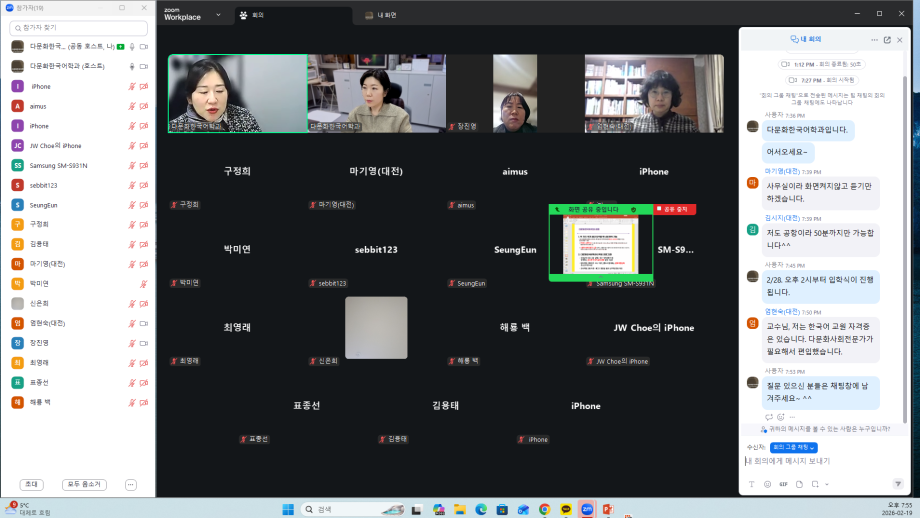Toggle the muted microphone icon for 박미연
The height and width of the screenshot is (518, 920).
click(x=143, y=284)
